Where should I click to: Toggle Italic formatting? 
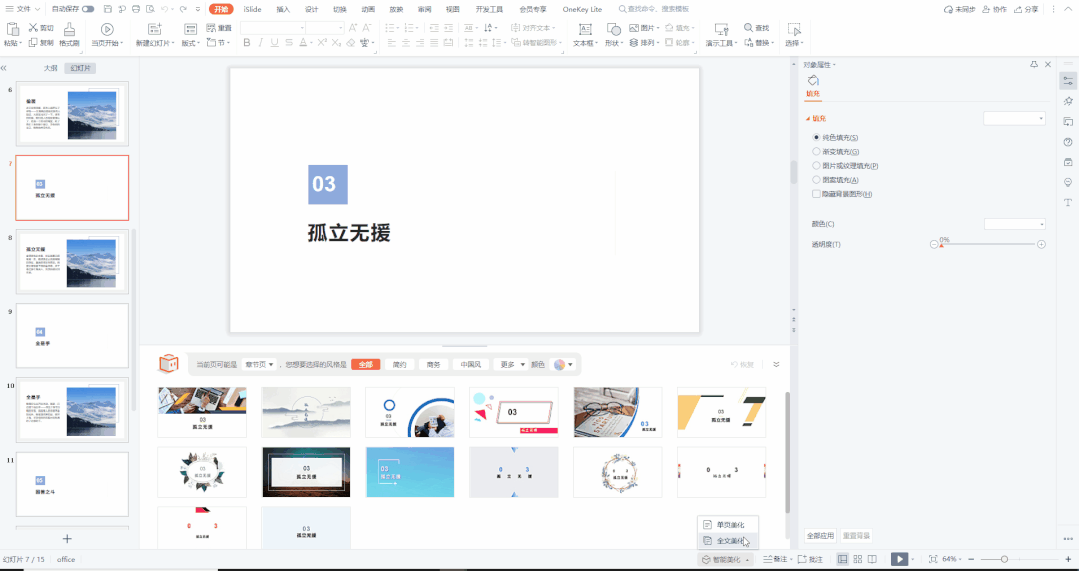coord(261,43)
